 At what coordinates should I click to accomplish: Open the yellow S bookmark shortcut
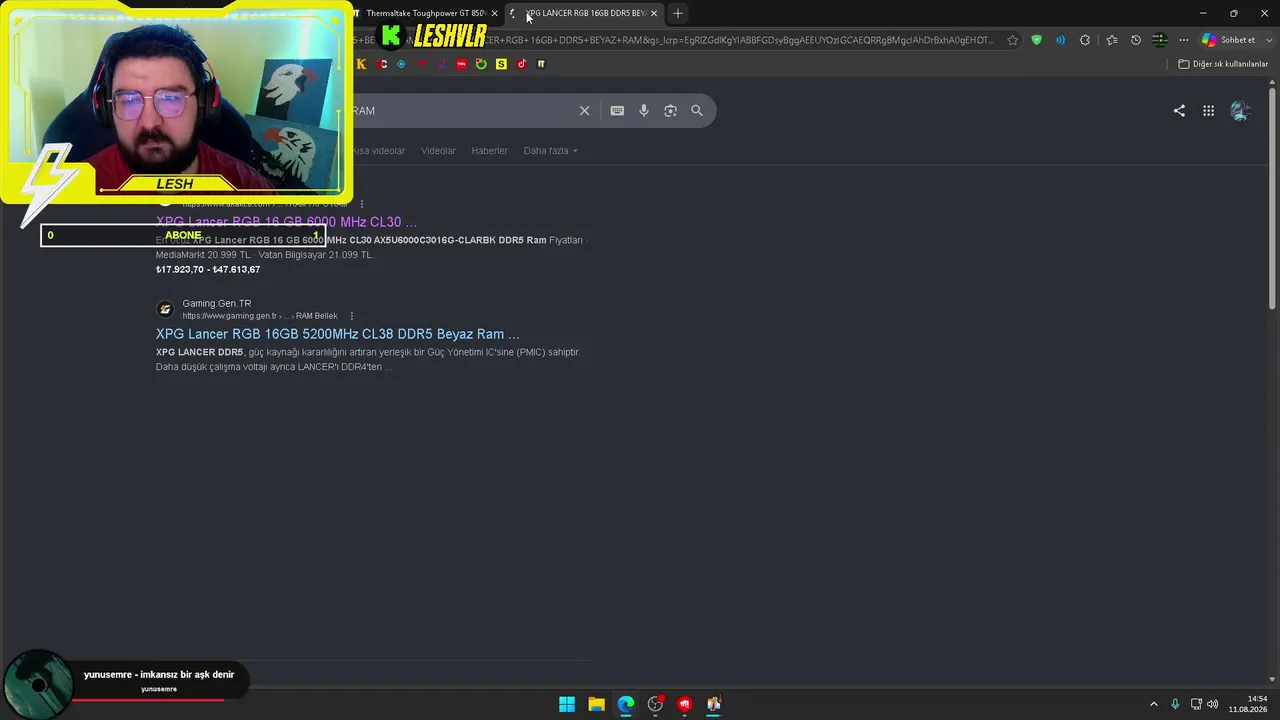coord(501,64)
